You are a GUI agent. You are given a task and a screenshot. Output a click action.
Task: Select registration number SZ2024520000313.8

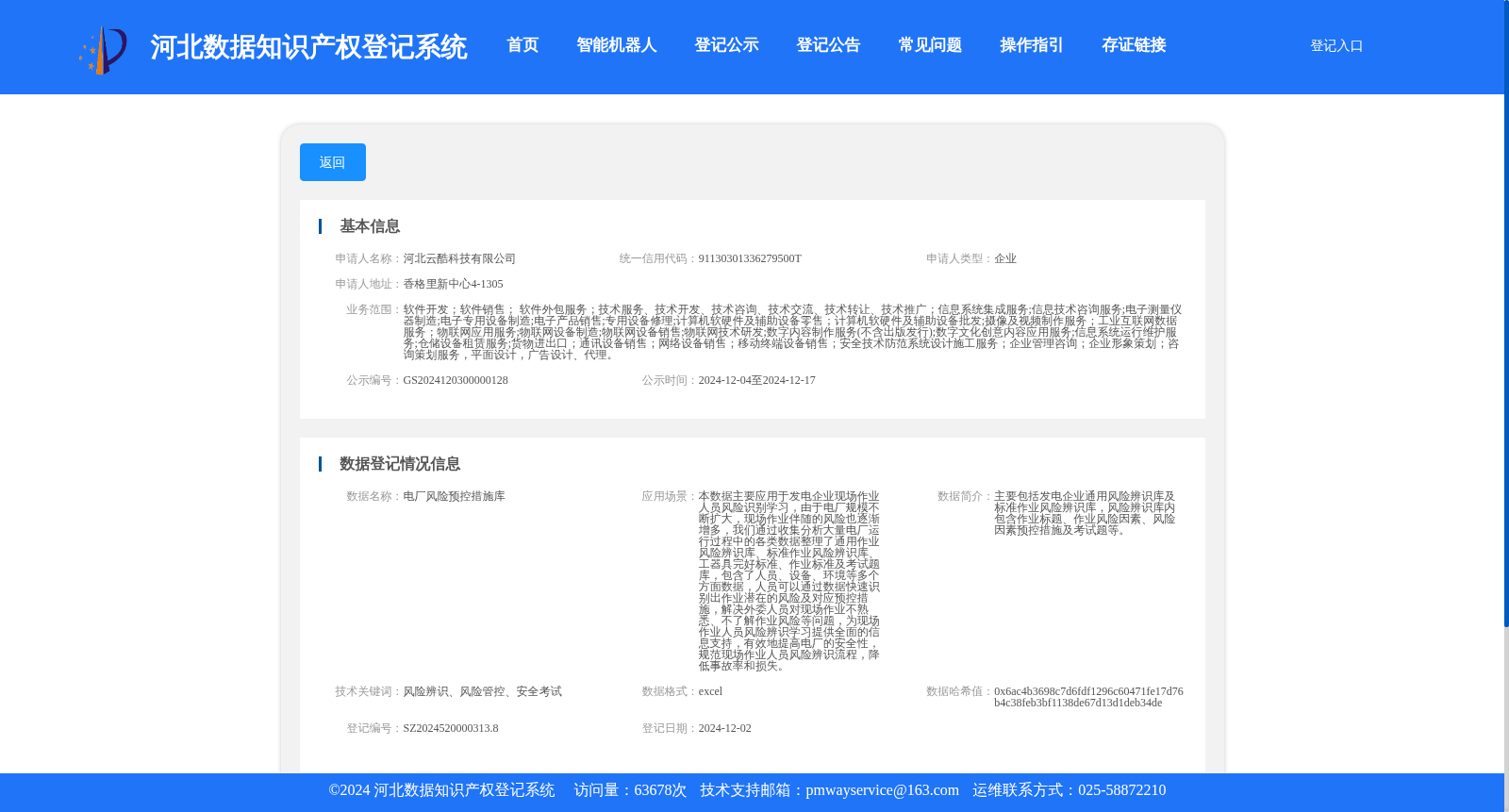[451, 728]
